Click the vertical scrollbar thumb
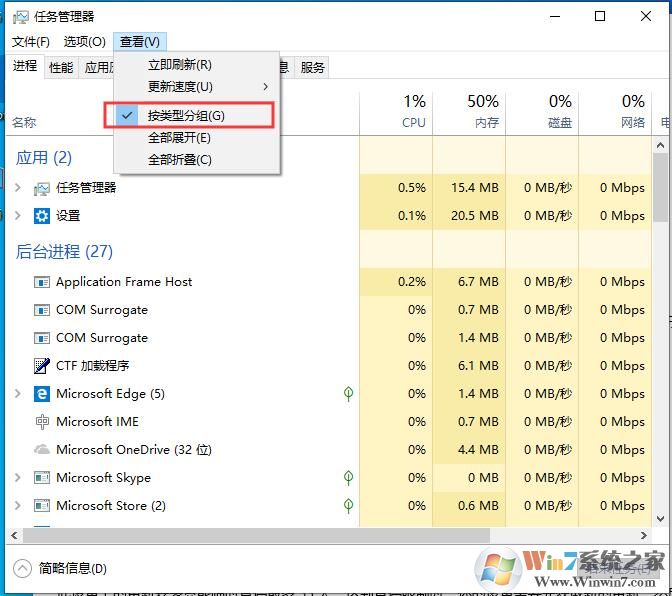This screenshot has height=596, width=672. coord(660,188)
